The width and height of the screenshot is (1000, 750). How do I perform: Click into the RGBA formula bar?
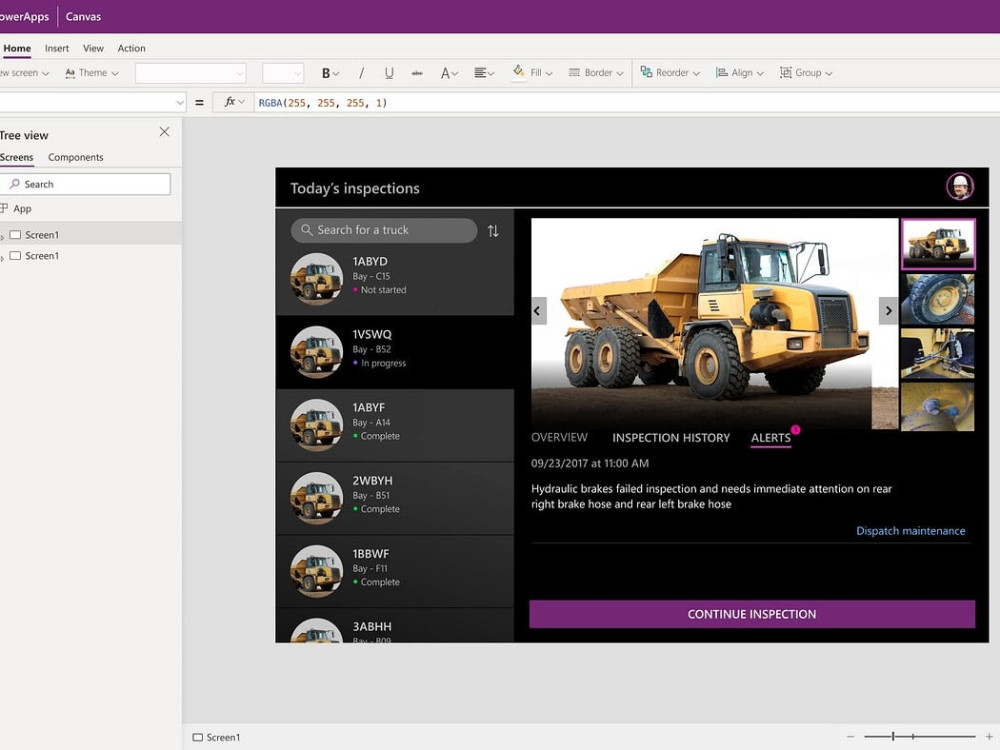(628, 103)
